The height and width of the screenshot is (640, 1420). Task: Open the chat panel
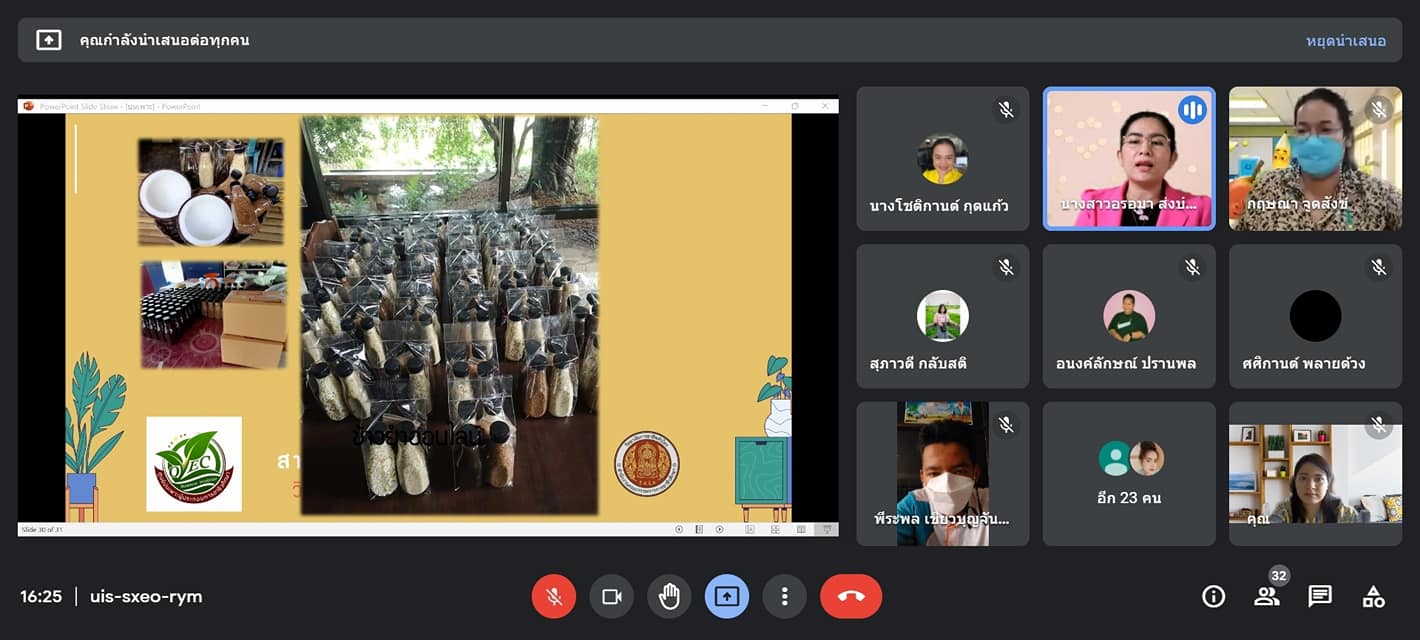pyautogui.click(x=1320, y=597)
